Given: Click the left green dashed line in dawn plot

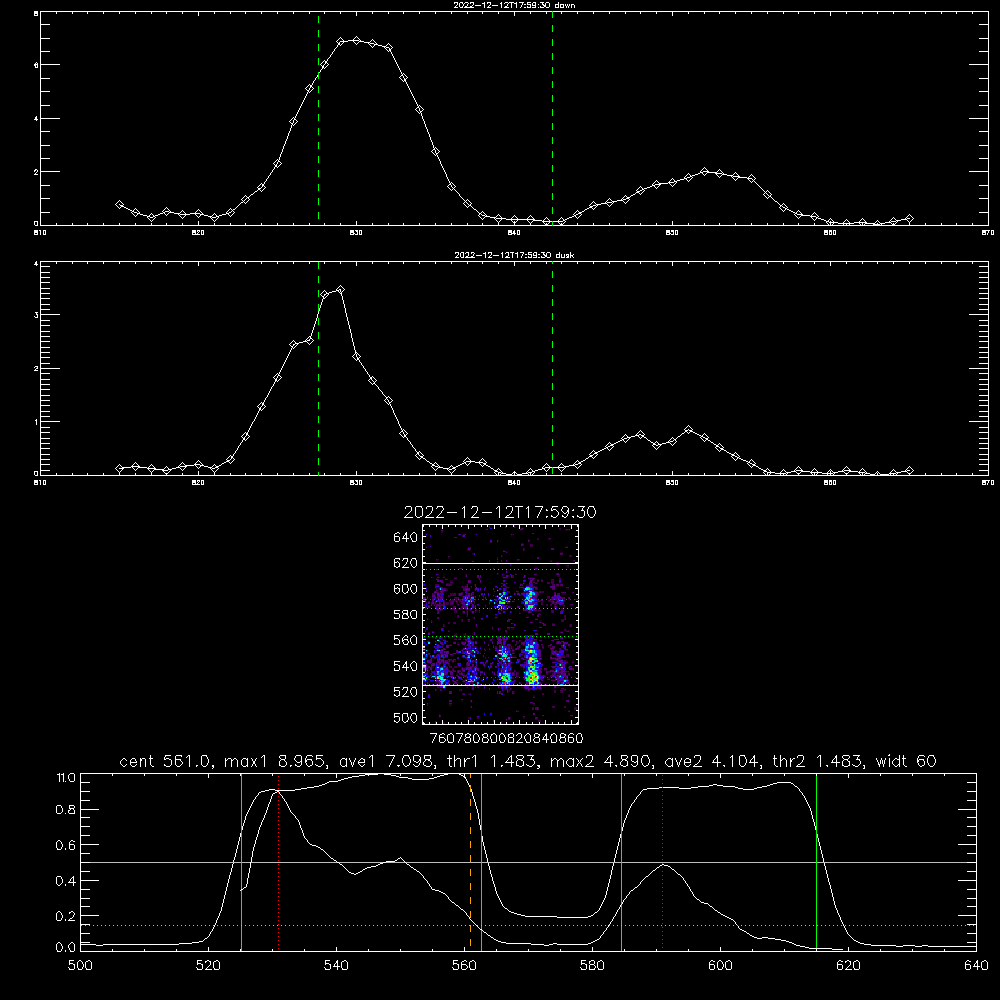Looking at the screenshot, I should pyautogui.click(x=318, y=118).
